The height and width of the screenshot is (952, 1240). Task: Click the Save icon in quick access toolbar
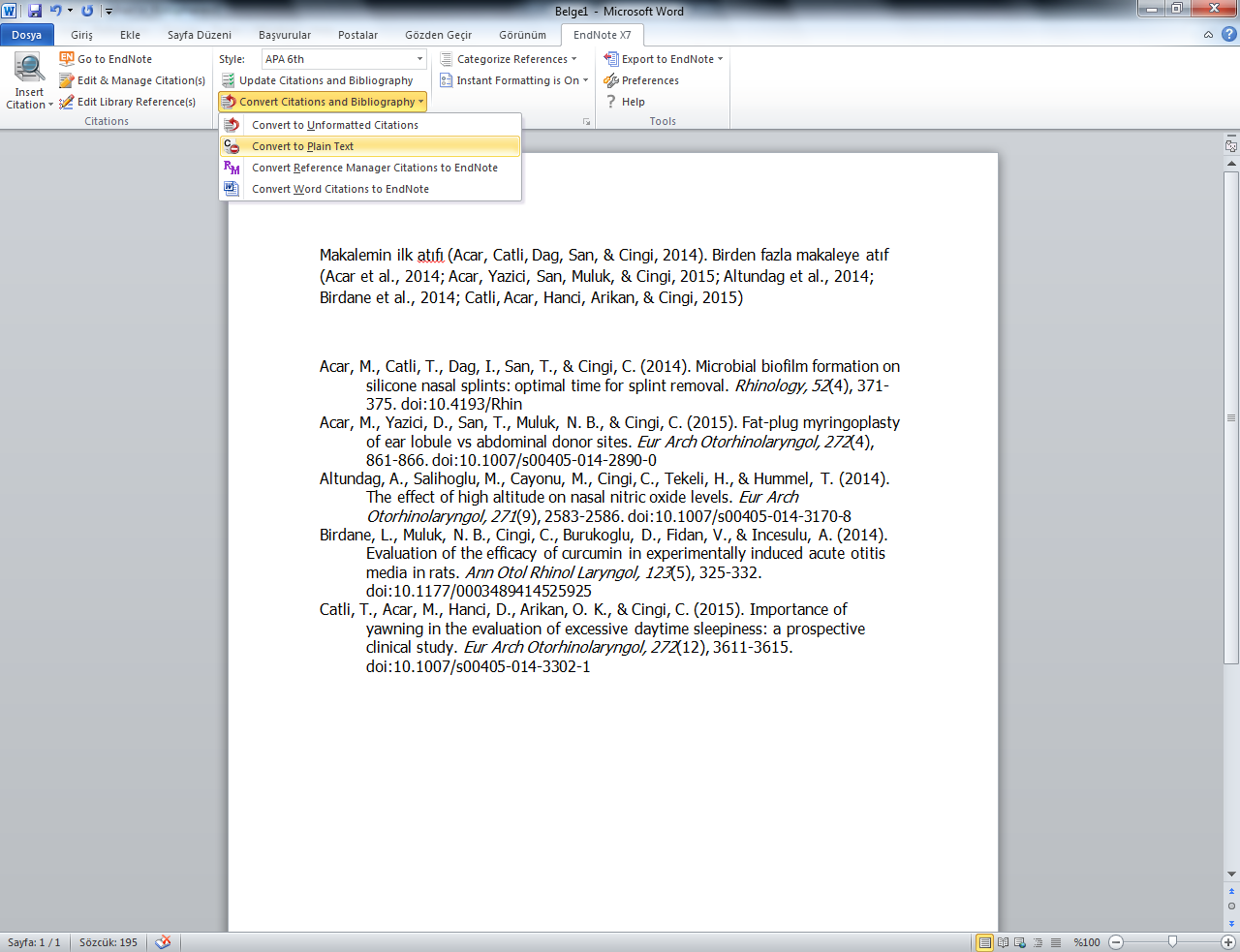click(x=35, y=11)
